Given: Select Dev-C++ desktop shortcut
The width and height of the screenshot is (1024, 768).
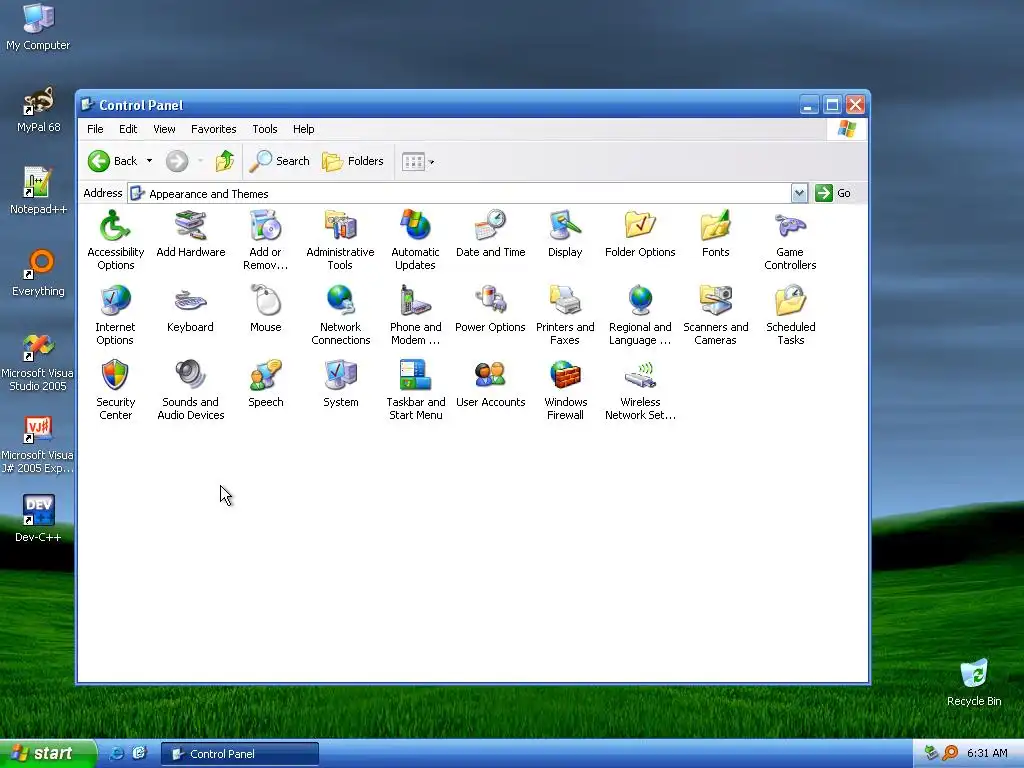Looking at the screenshot, I should [38, 520].
